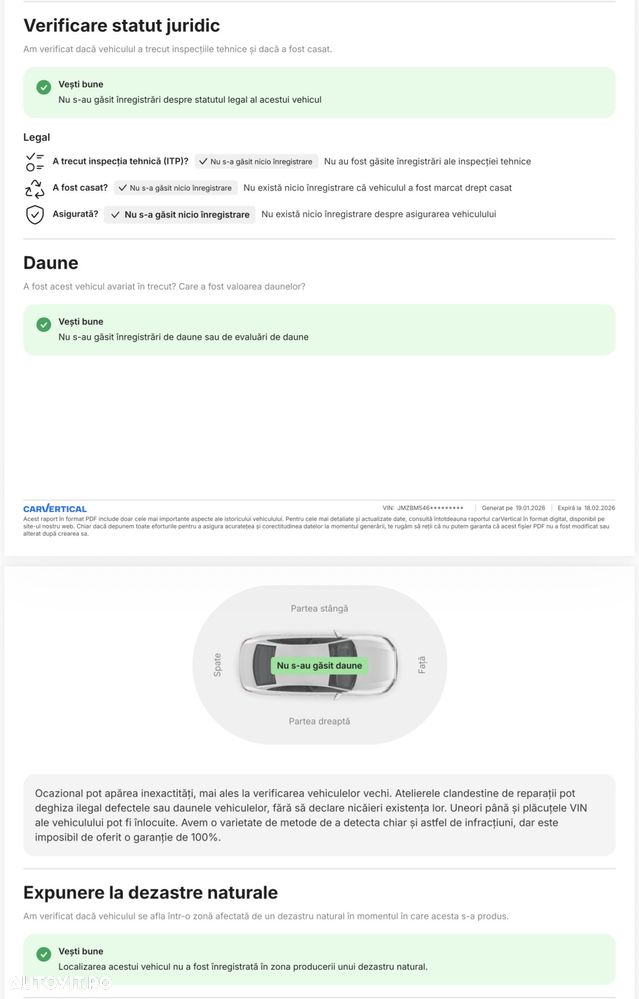The height and width of the screenshot is (999, 639).
Task: Click the 'Față' label beside the car
Action: point(421,664)
